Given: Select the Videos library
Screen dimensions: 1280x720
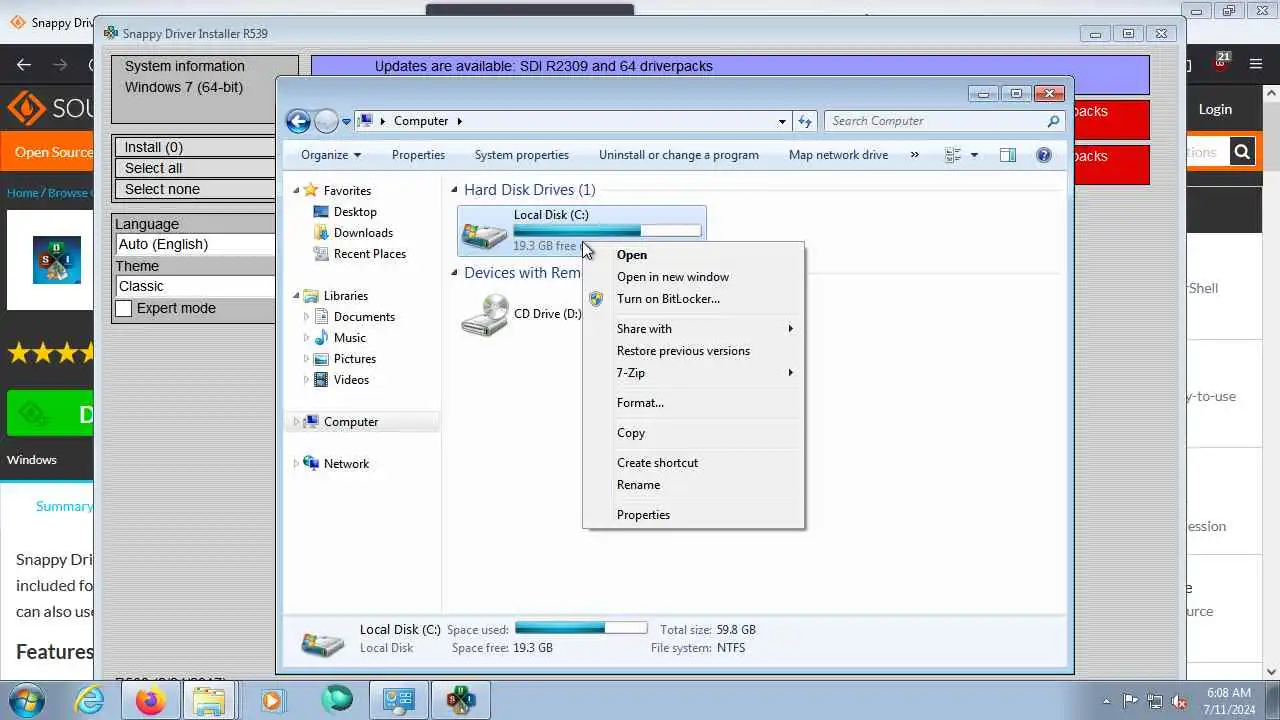Looking at the screenshot, I should [351, 380].
